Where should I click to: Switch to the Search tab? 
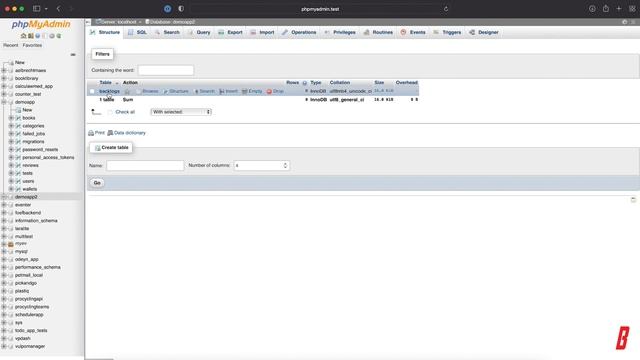click(x=167, y=32)
